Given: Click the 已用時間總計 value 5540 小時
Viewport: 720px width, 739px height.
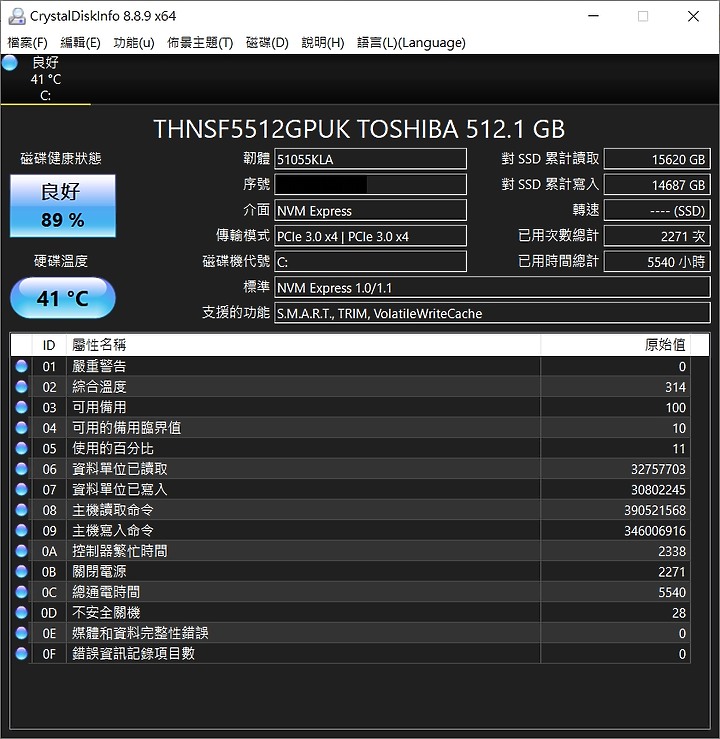Looking at the screenshot, I should click(657, 262).
